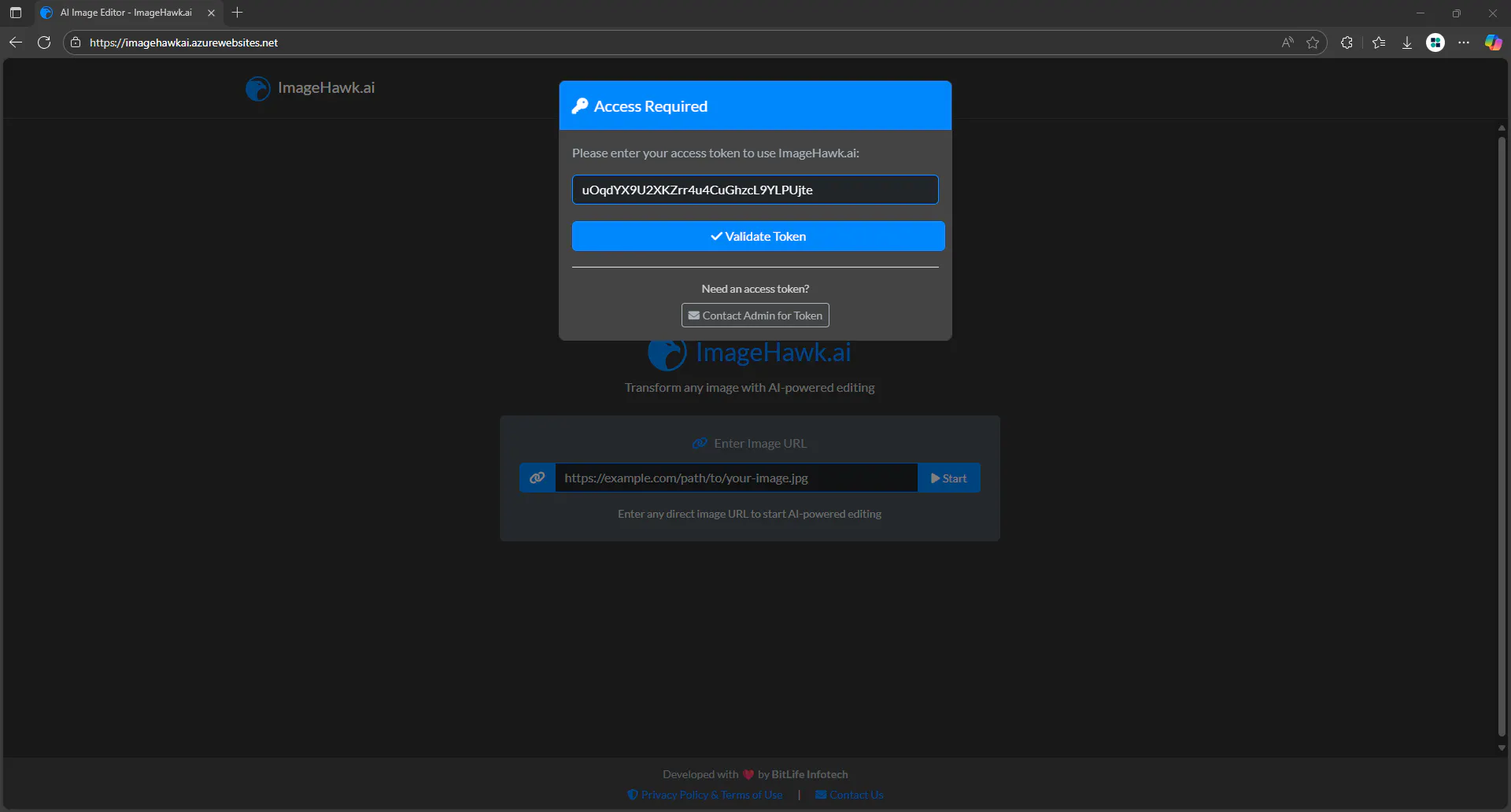
Task: Click the large ImageHawk.ai center logo
Action: coord(749,353)
